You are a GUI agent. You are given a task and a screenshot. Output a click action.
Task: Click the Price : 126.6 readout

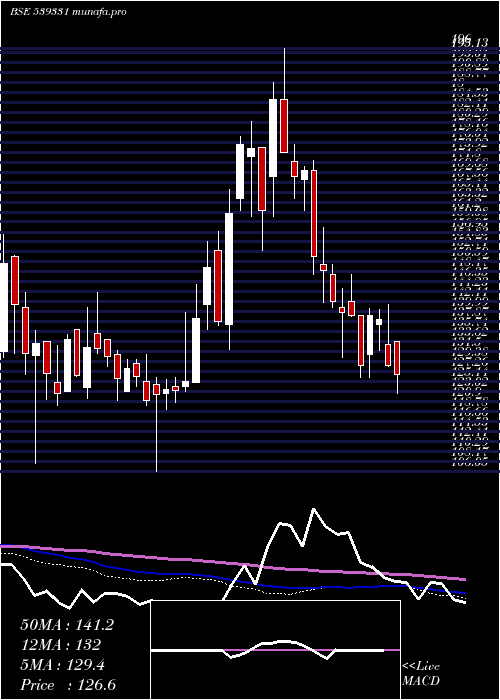[x=68, y=685]
